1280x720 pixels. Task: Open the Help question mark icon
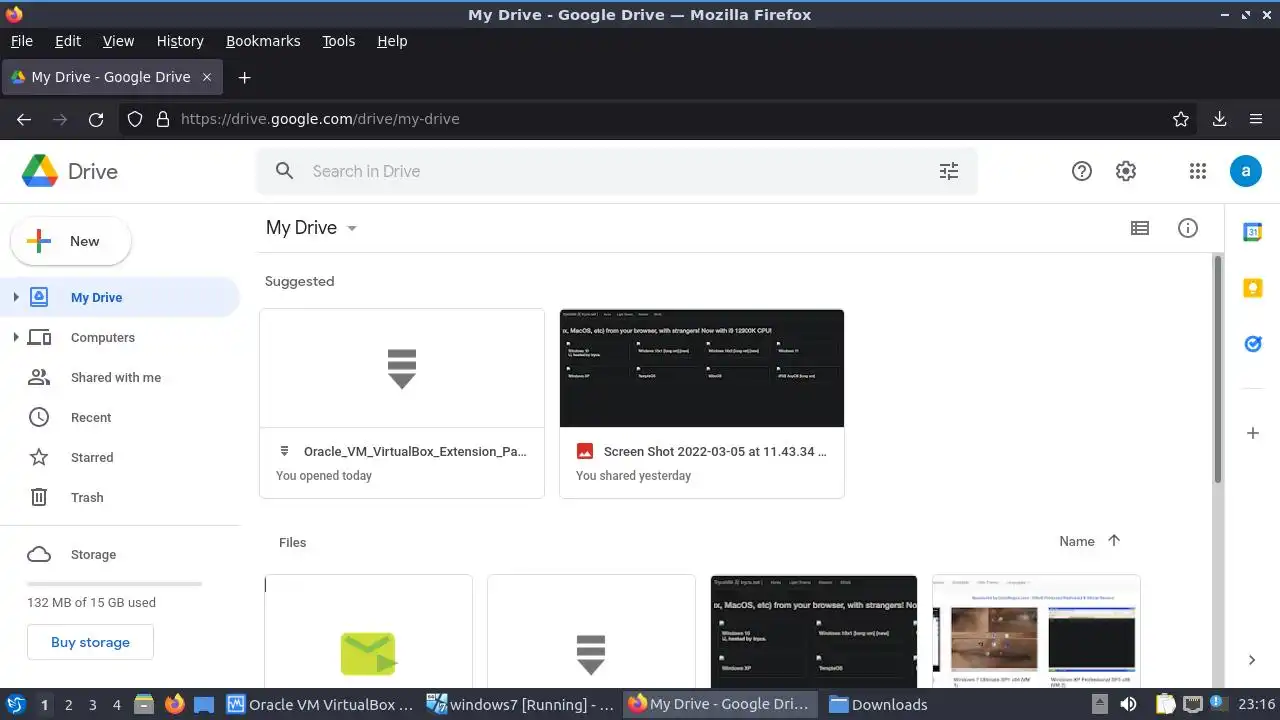(x=1081, y=171)
